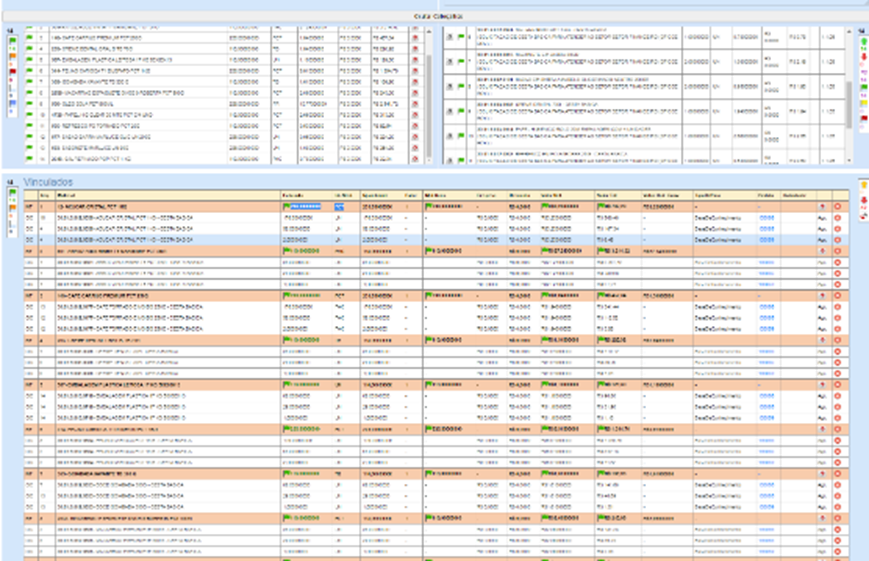The width and height of the screenshot is (869, 561).
Task: Open the document icon on first right-table row
Action: click(x=450, y=37)
